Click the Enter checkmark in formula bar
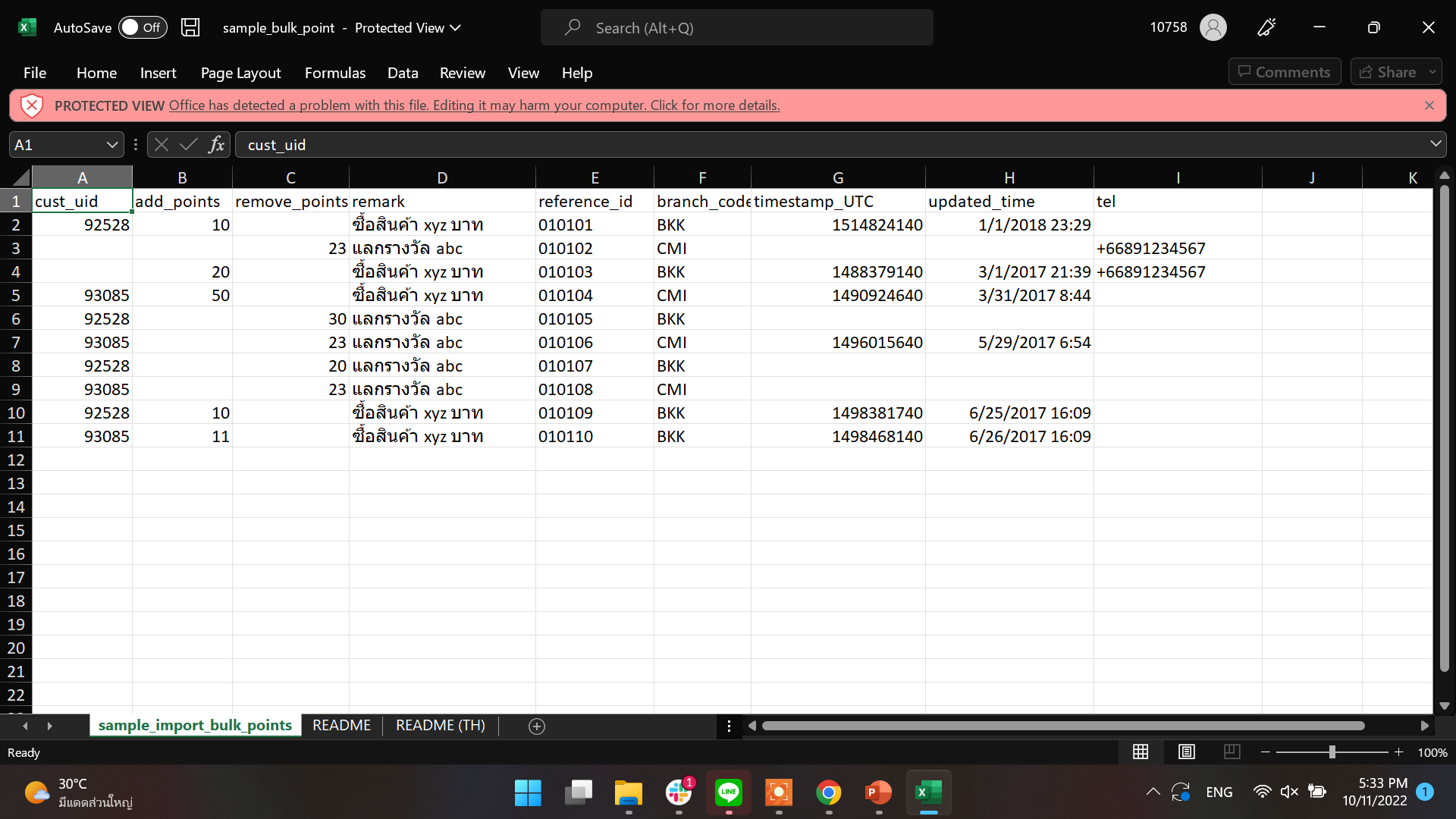Screen dimensions: 1456x819 click(x=188, y=144)
